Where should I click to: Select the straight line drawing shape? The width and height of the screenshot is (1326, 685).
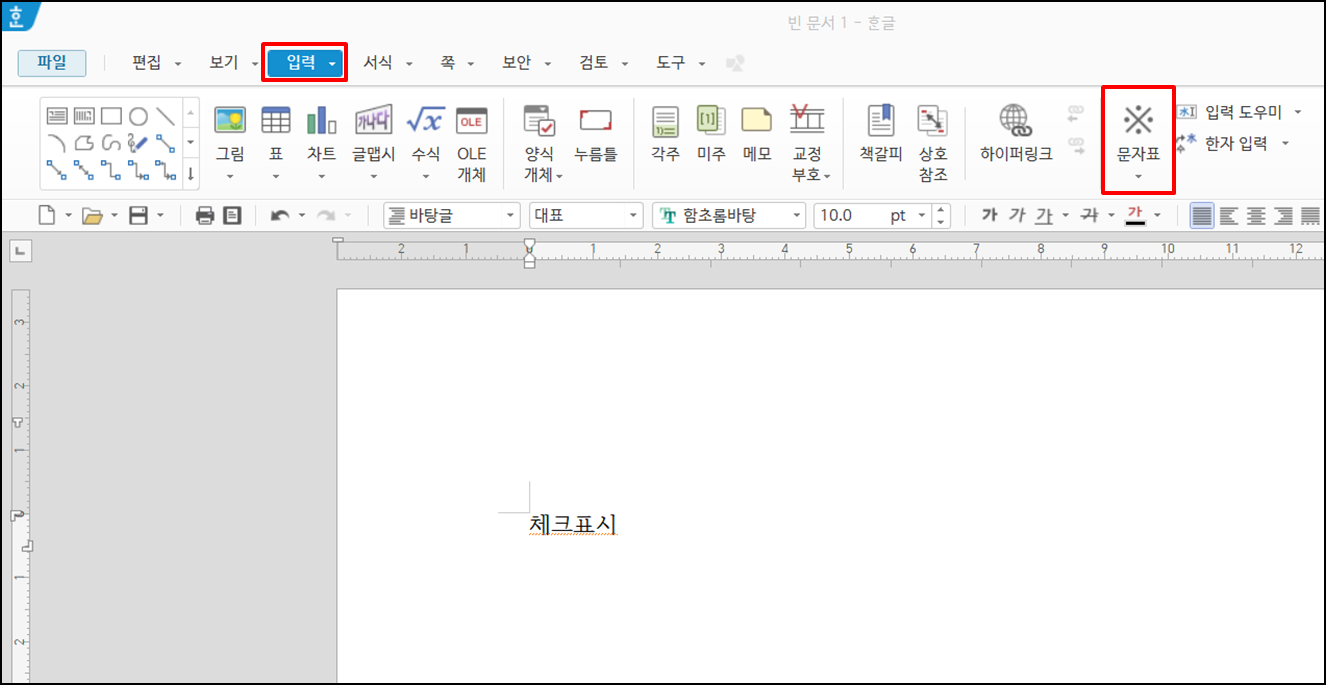(x=166, y=117)
